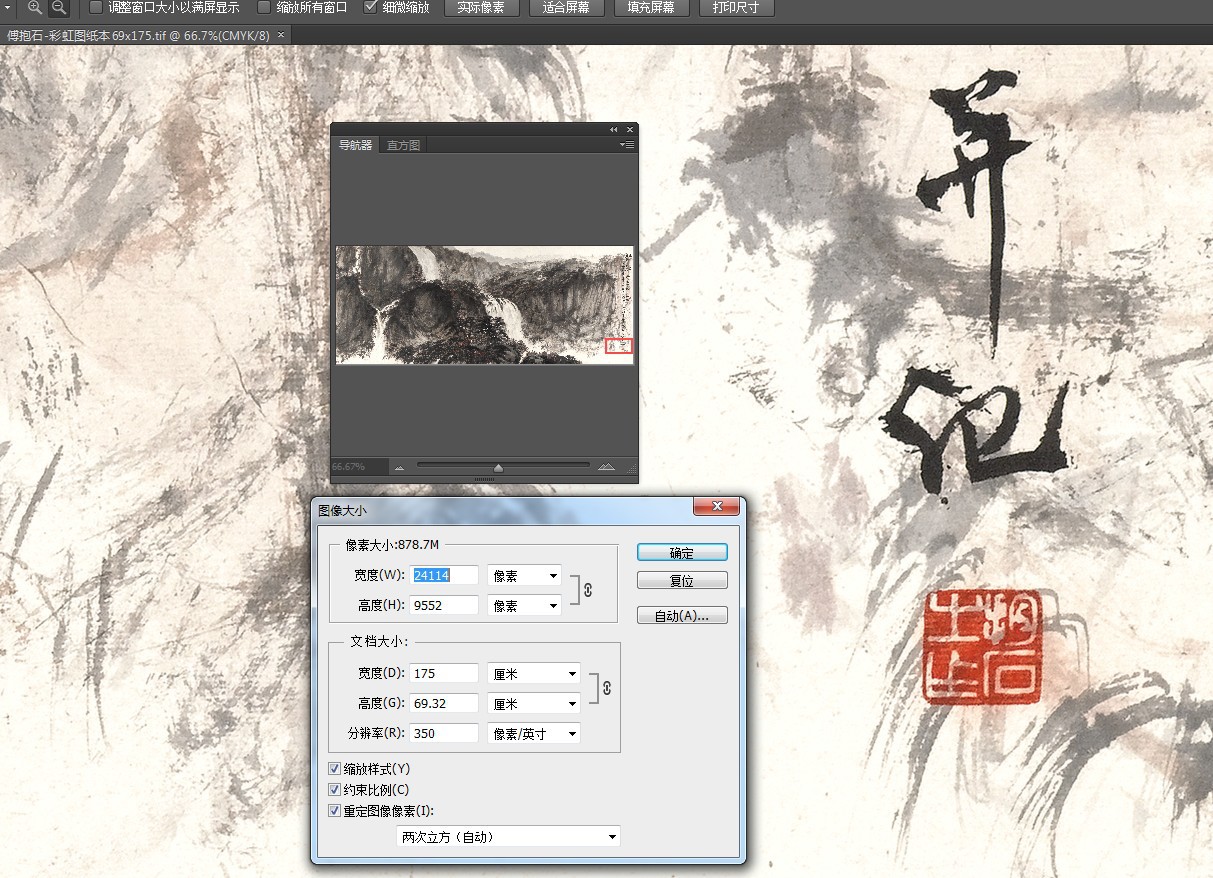Click the pixel 宽度(W) input field
Screen dimensions: 1213x878
(444, 575)
